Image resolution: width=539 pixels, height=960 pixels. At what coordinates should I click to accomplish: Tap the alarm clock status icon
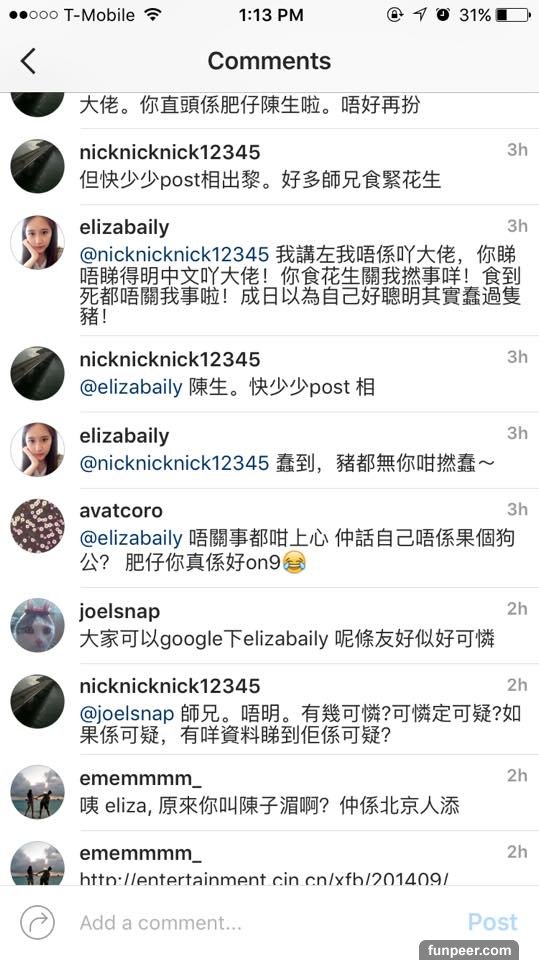tap(443, 15)
